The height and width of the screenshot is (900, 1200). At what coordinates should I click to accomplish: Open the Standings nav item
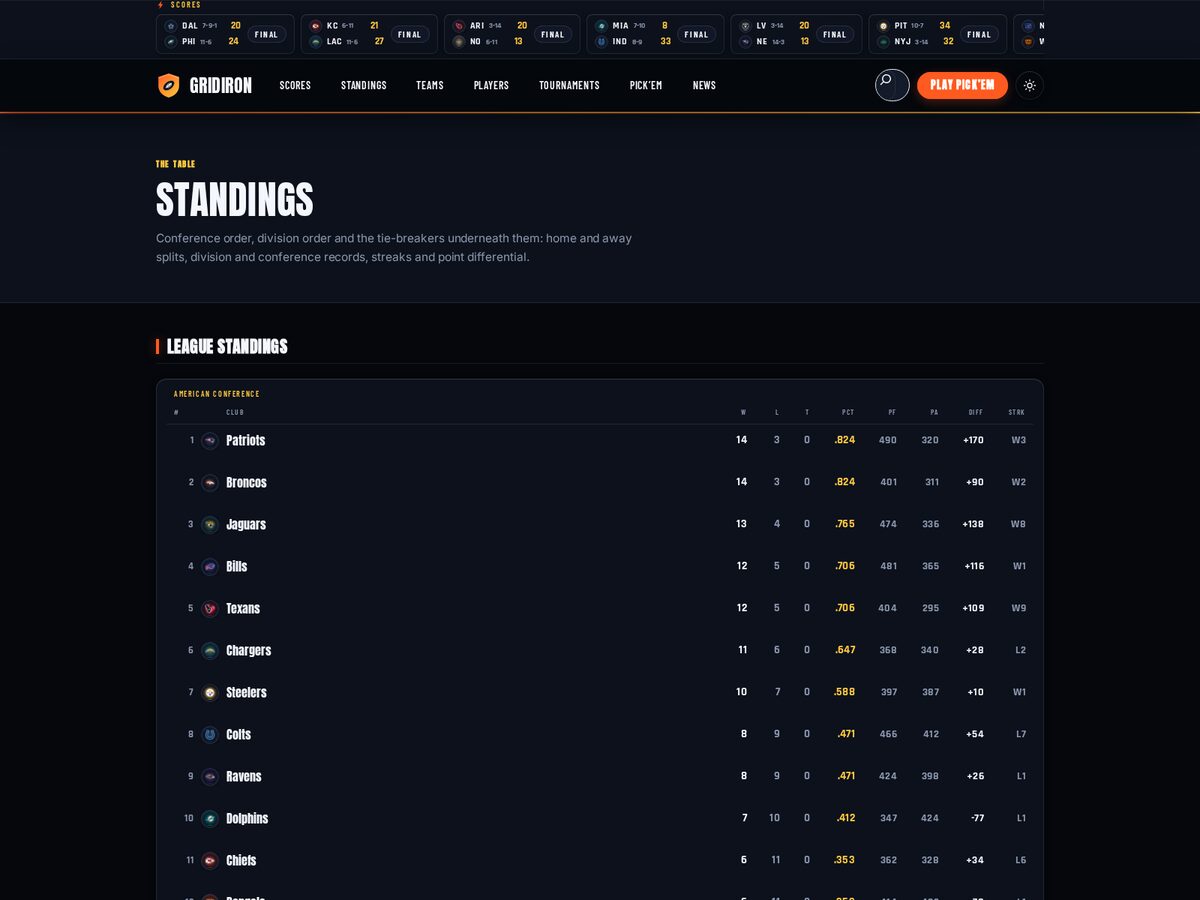coord(364,85)
